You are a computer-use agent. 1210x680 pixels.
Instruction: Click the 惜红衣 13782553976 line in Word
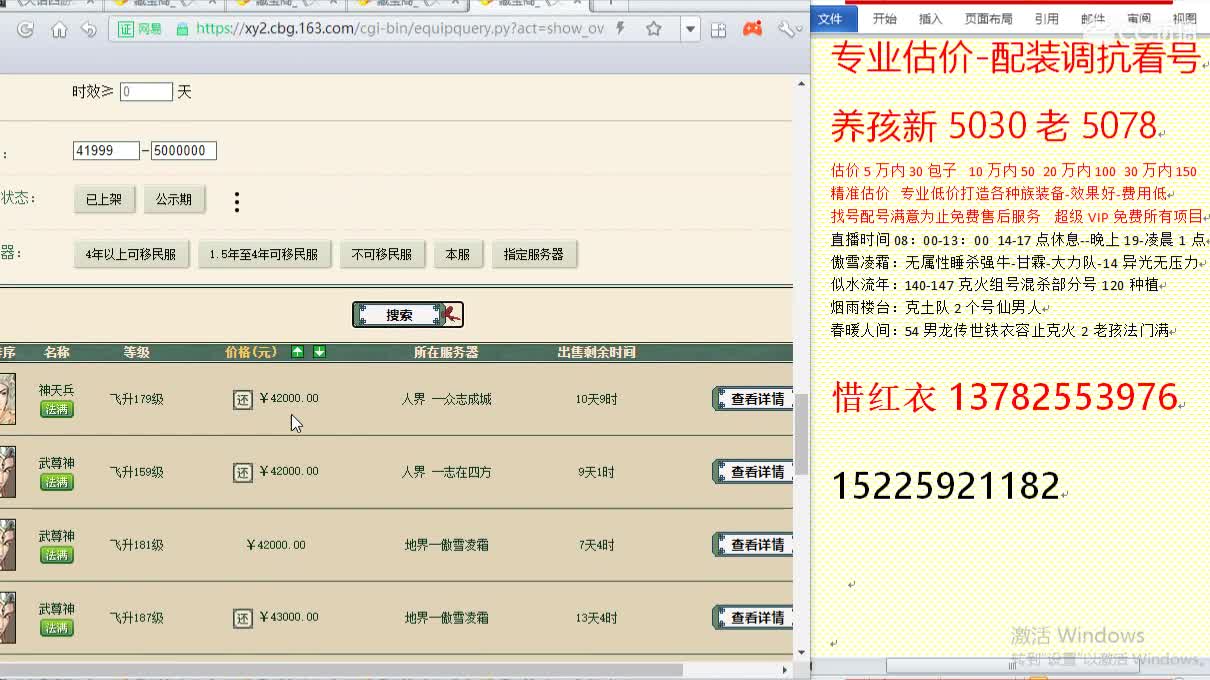[1005, 398]
